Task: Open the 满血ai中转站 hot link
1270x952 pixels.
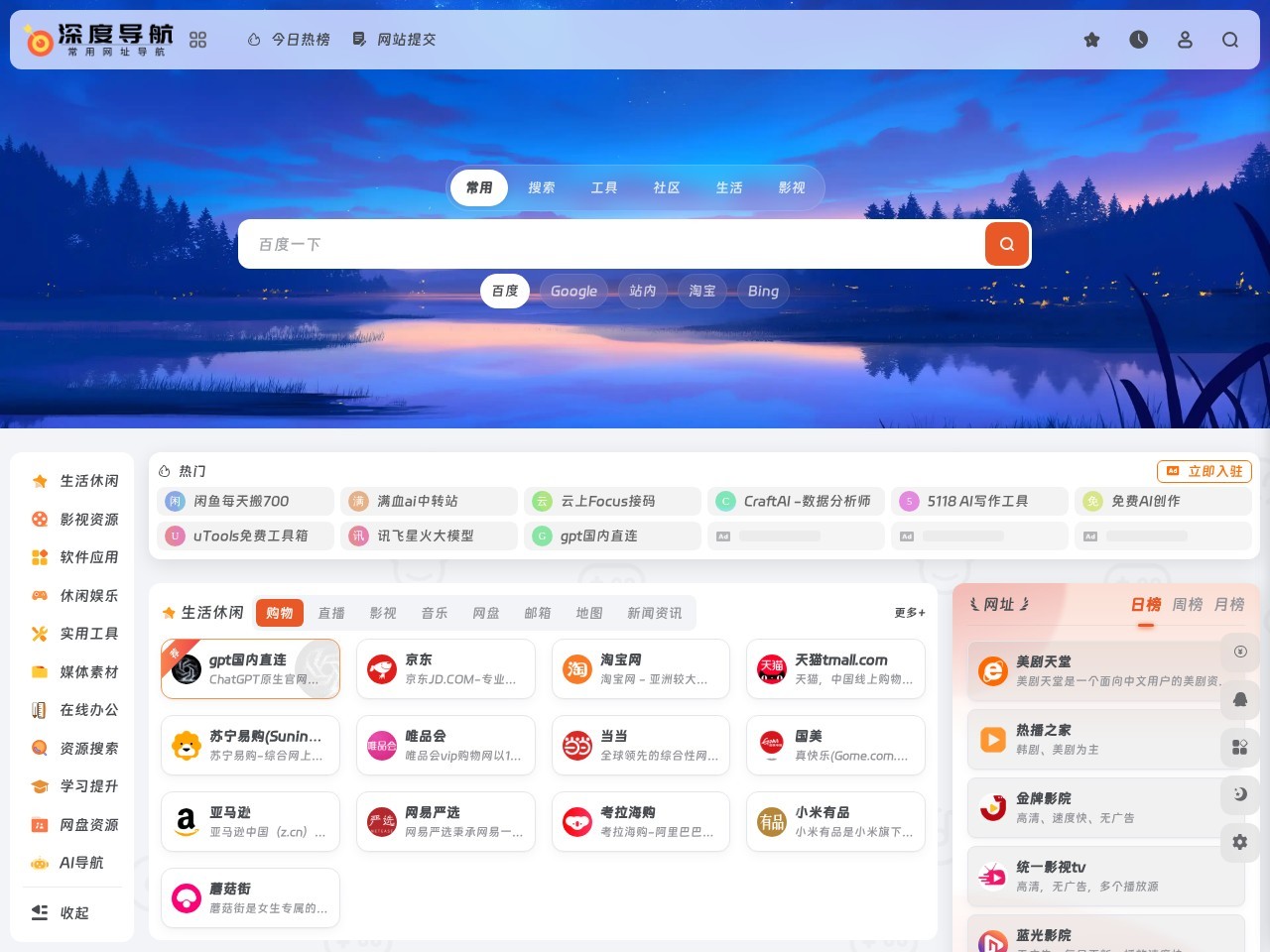Action: click(x=429, y=501)
